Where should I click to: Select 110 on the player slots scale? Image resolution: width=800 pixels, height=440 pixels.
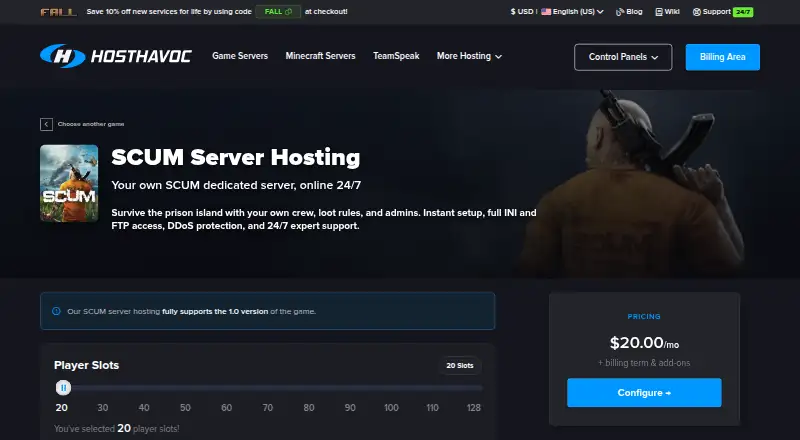point(432,407)
